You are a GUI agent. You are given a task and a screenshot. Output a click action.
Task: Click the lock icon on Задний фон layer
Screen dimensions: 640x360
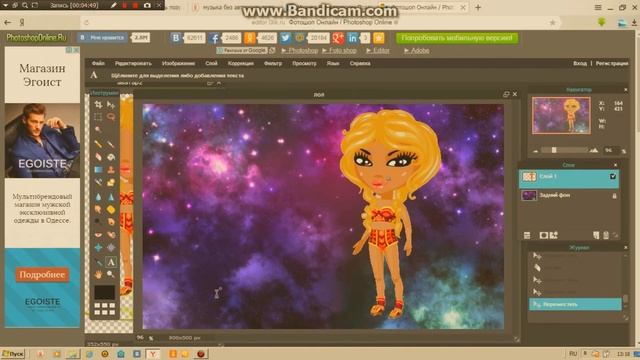coord(614,196)
